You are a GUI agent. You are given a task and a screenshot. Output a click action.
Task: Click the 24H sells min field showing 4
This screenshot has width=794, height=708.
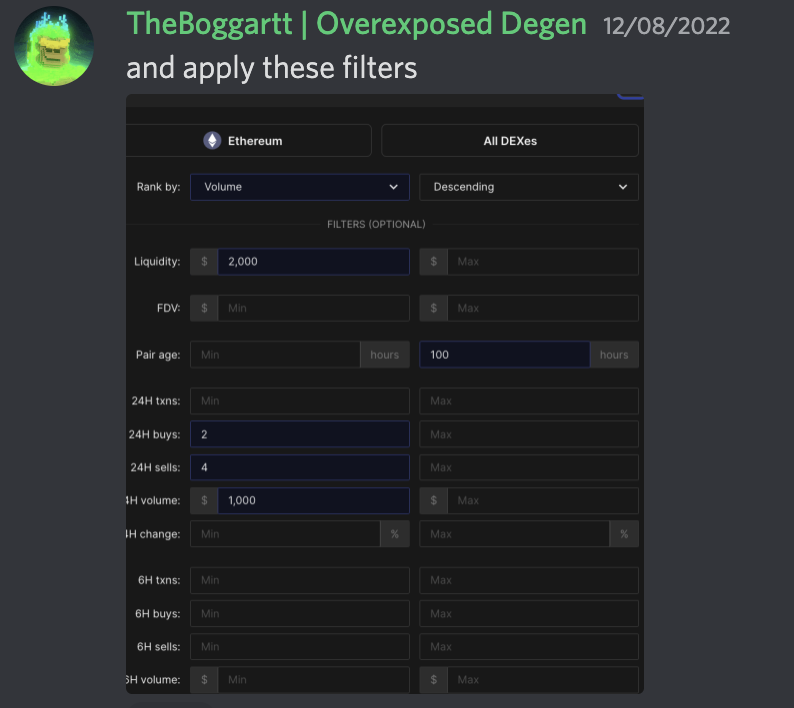300,467
